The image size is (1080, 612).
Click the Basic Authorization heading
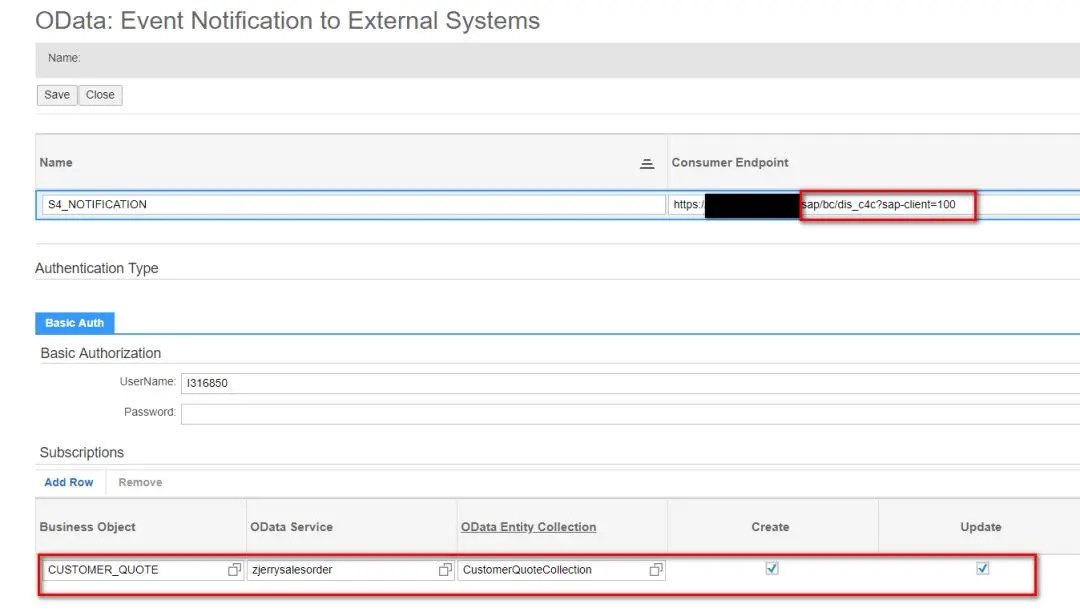point(101,353)
